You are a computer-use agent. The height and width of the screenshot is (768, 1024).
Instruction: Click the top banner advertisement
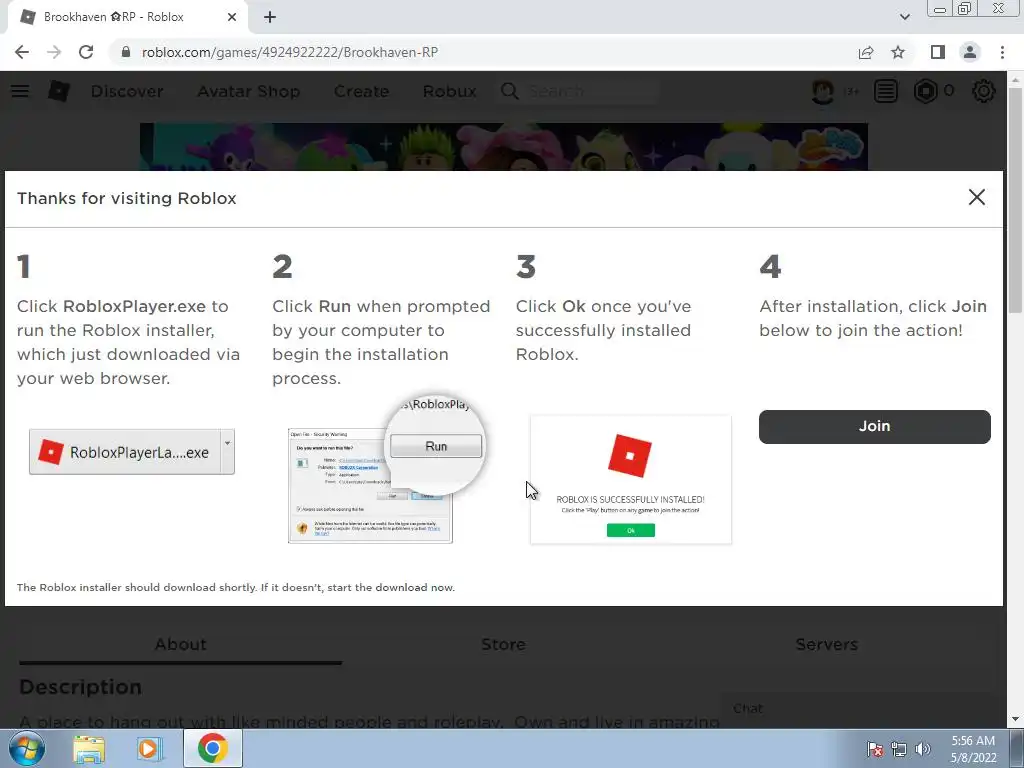click(504, 147)
